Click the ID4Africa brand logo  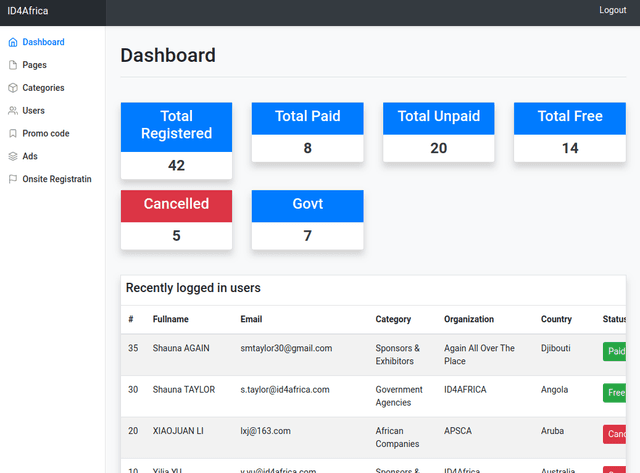(27, 11)
